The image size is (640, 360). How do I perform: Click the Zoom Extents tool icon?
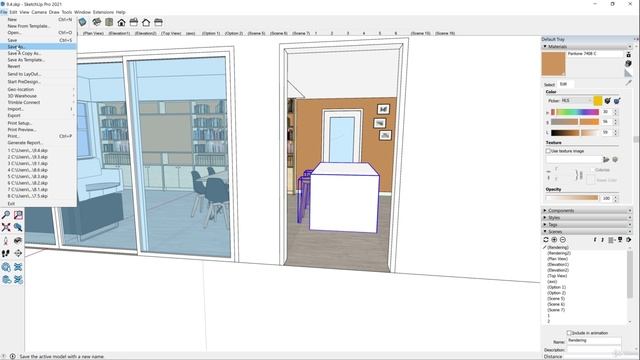[6, 227]
